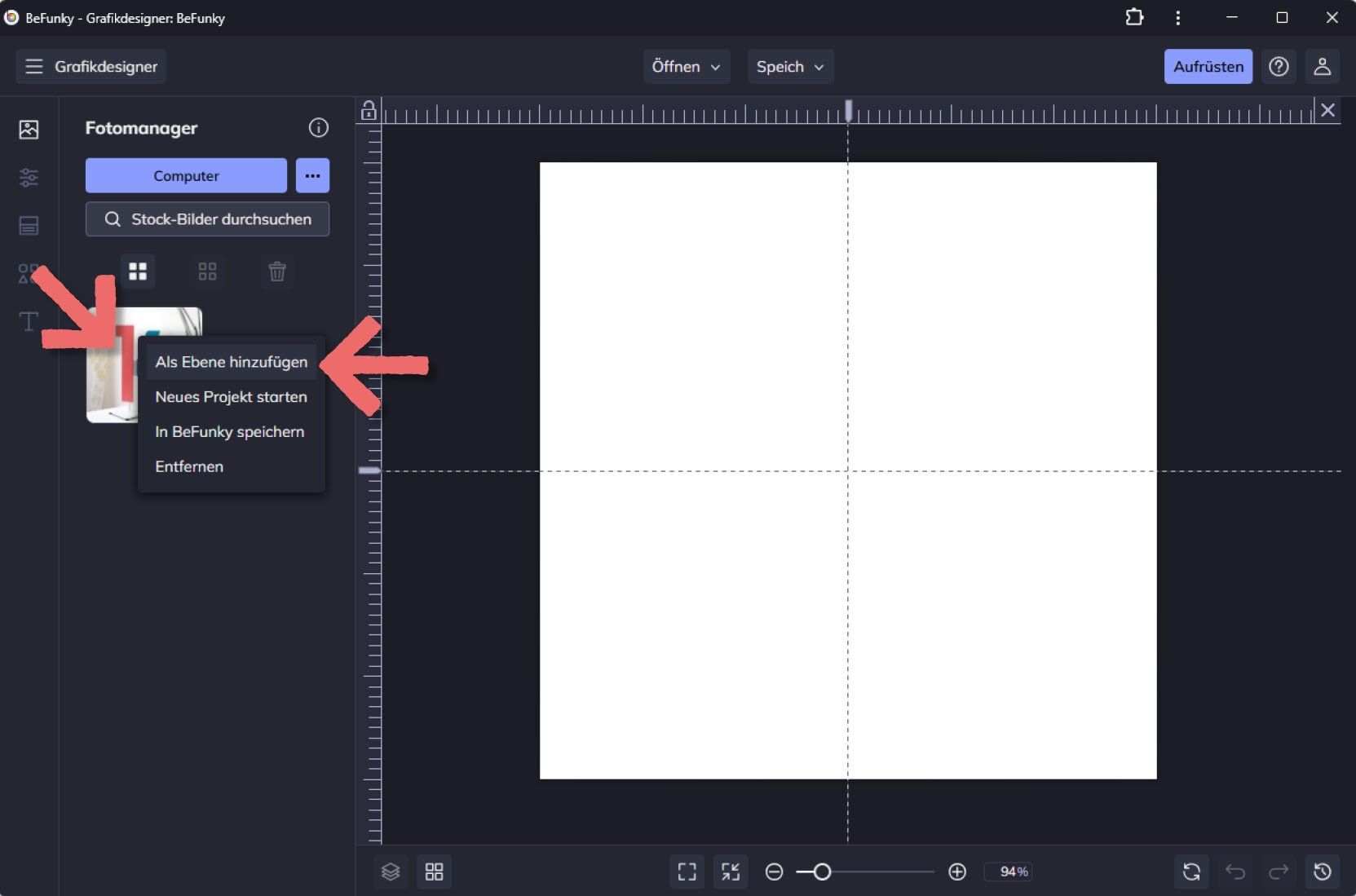Click the trash icon in Fotomanager
This screenshot has width=1356, height=896.
tap(277, 271)
